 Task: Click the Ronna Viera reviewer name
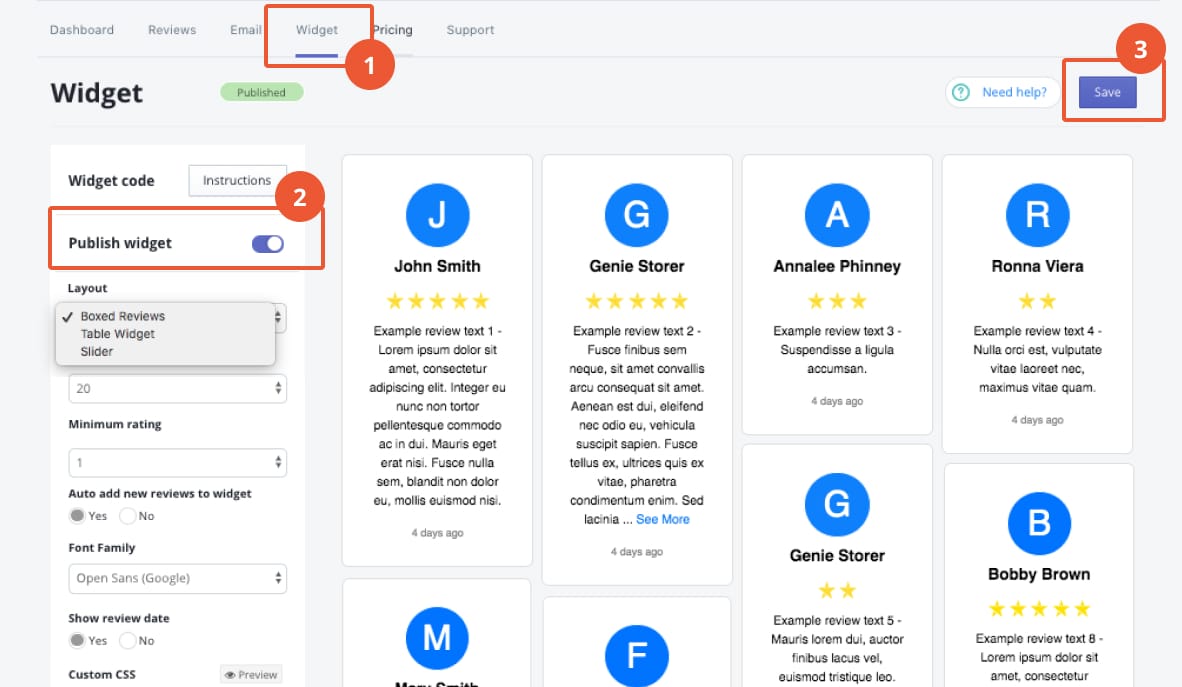1037,266
